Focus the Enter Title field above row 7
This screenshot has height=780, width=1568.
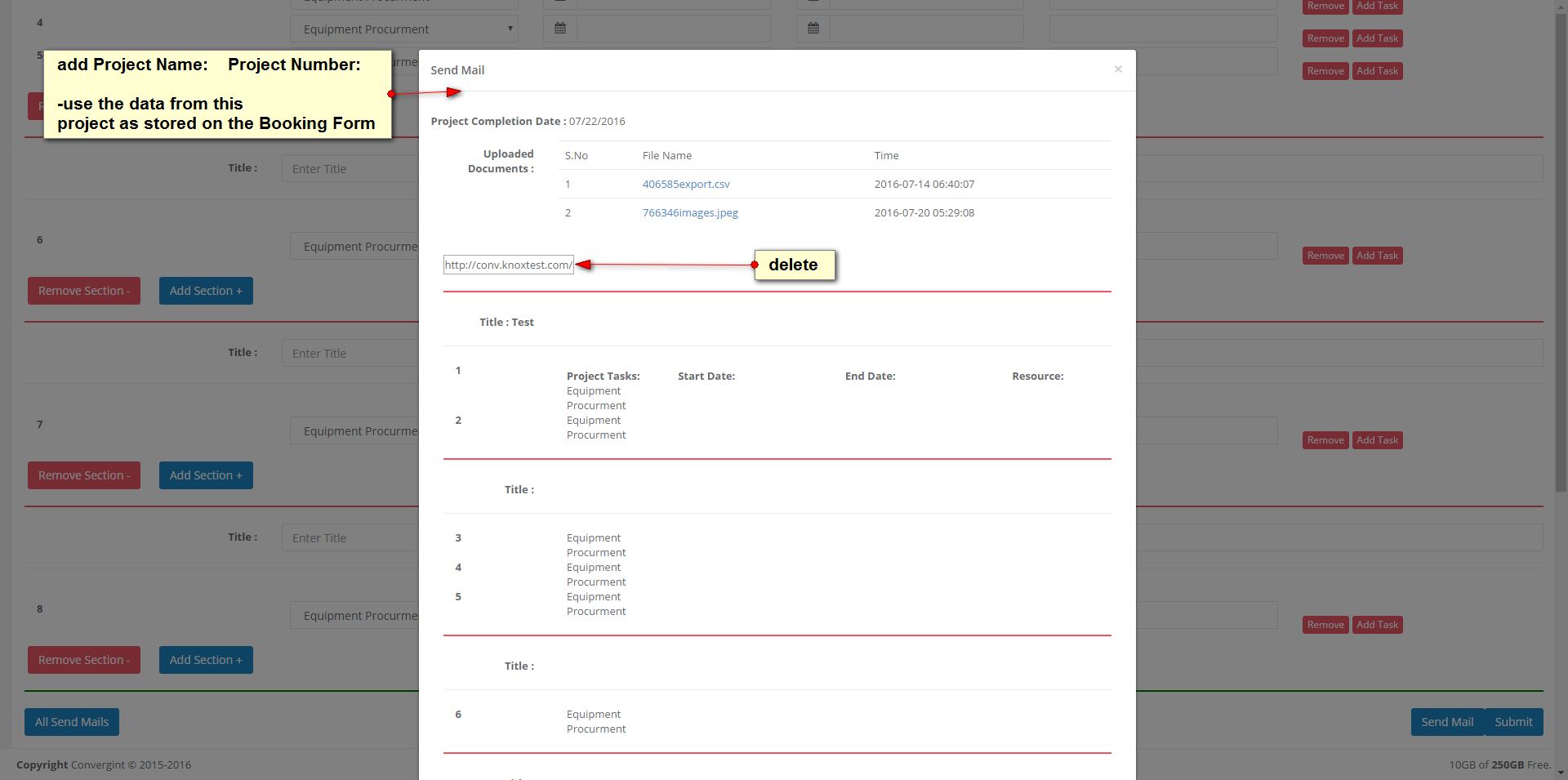[350, 354]
